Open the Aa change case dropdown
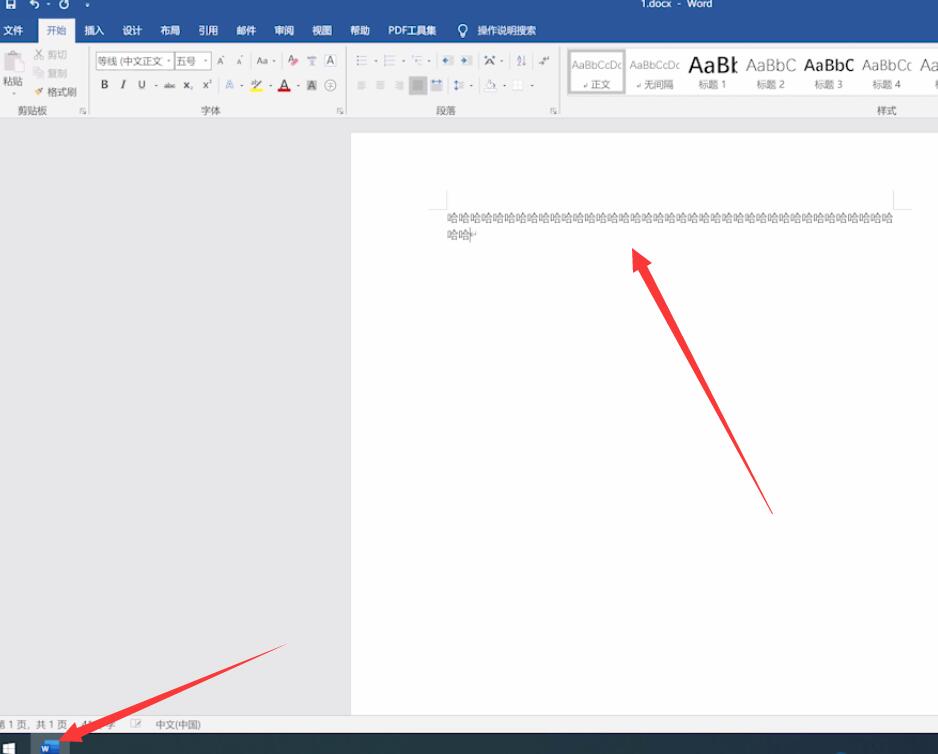The image size is (938, 754). click(x=265, y=61)
